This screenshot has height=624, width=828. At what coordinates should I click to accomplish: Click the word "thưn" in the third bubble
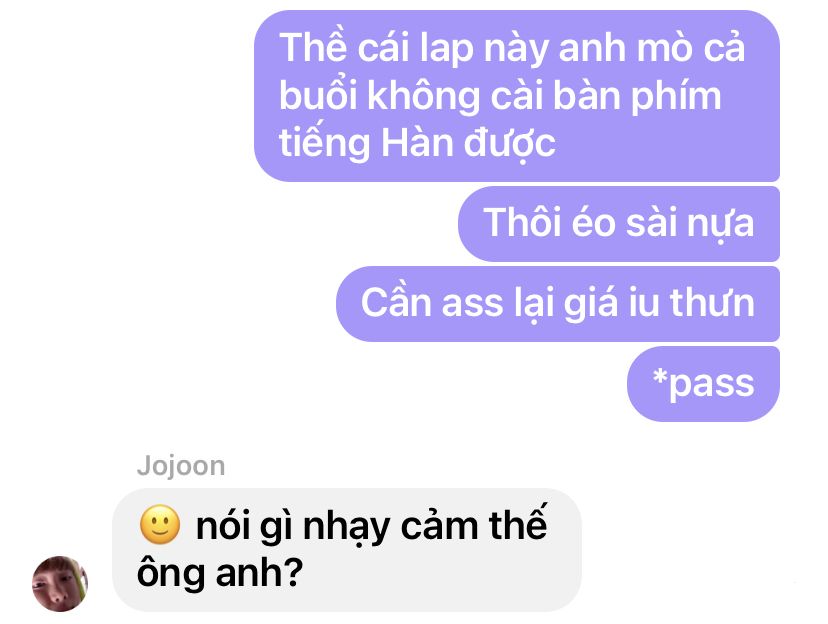pyautogui.click(x=712, y=302)
